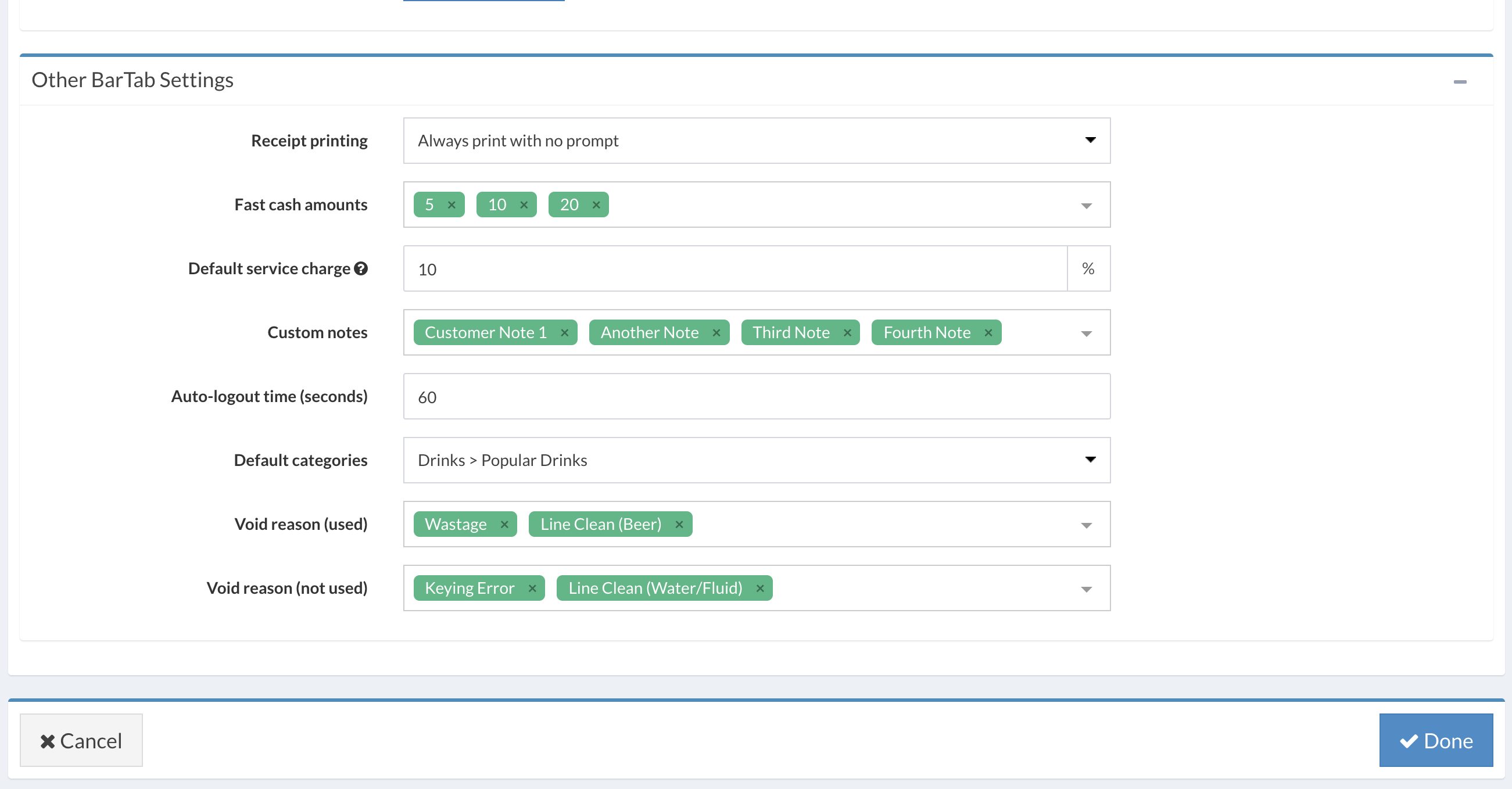Remove the 5 fast cash amount tag
This screenshot has height=789, width=1512.
click(x=452, y=205)
